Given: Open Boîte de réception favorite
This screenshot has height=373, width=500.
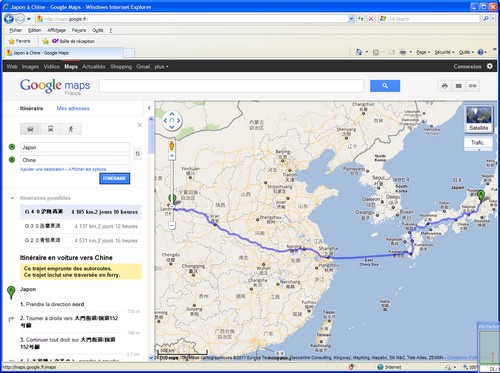Looking at the screenshot, I should click(73, 41).
